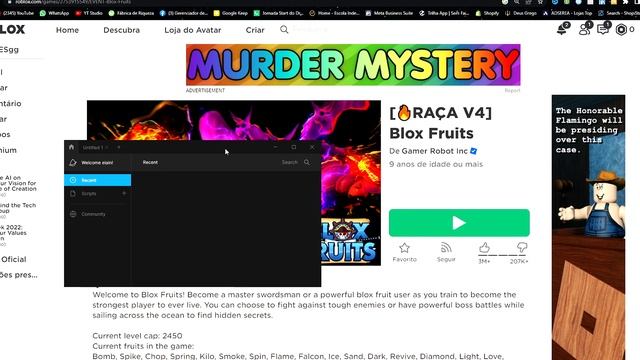Click the verified badge beside Gamer Robot Inc
The height and width of the screenshot is (360, 640).
click(473, 151)
